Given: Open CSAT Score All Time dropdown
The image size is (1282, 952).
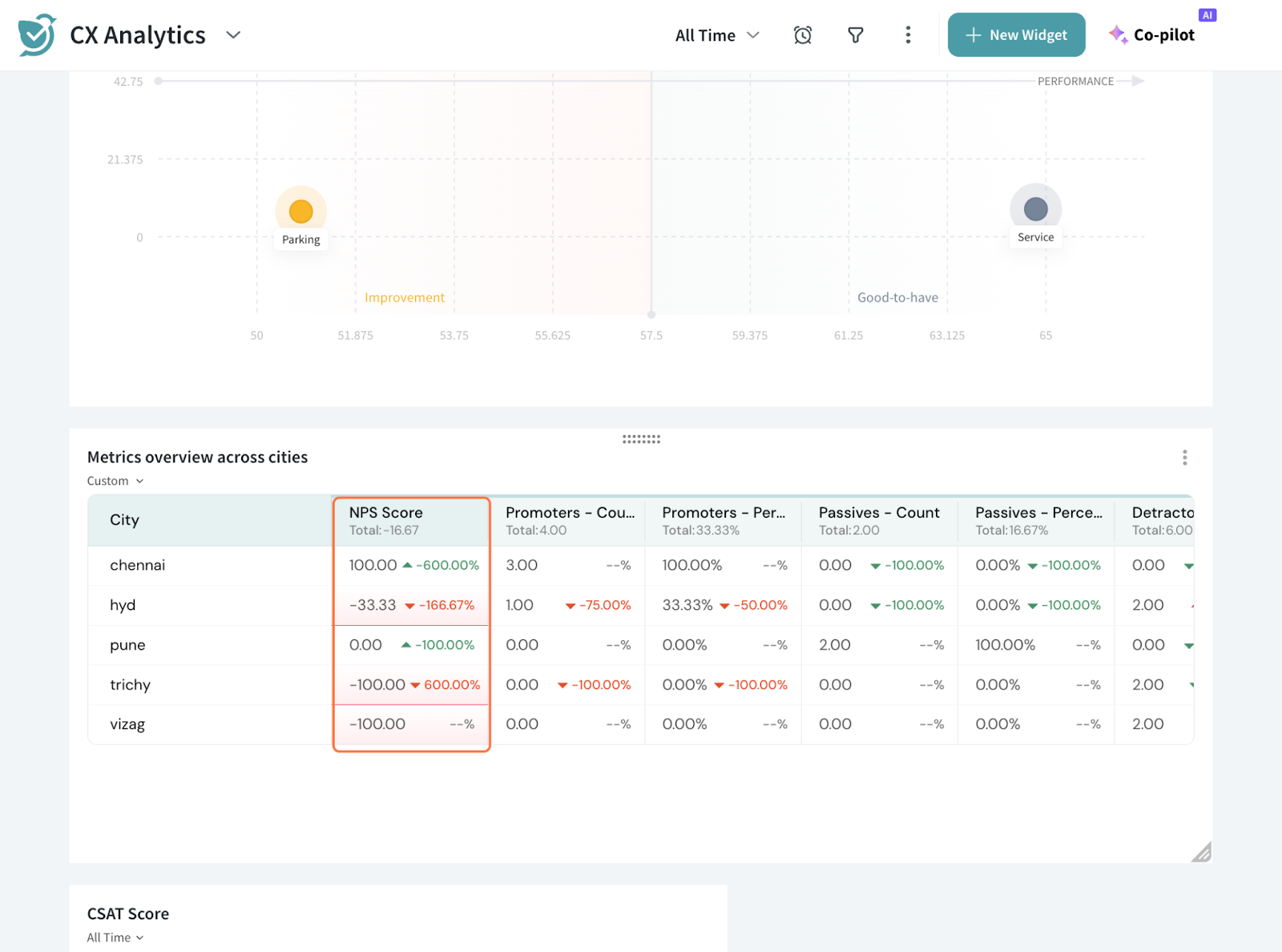Looking at the screenshot, I should 115,938.
